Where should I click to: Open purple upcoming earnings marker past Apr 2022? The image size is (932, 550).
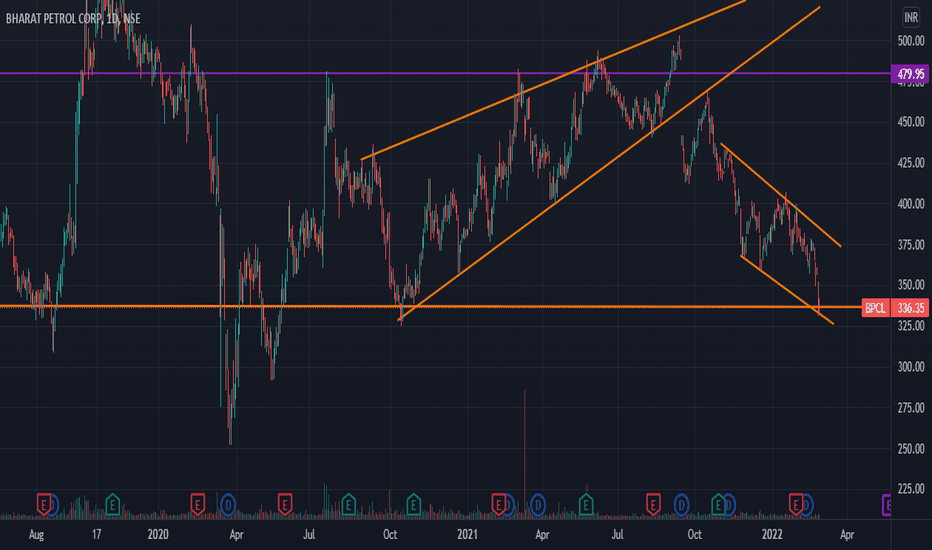[886, 505]
